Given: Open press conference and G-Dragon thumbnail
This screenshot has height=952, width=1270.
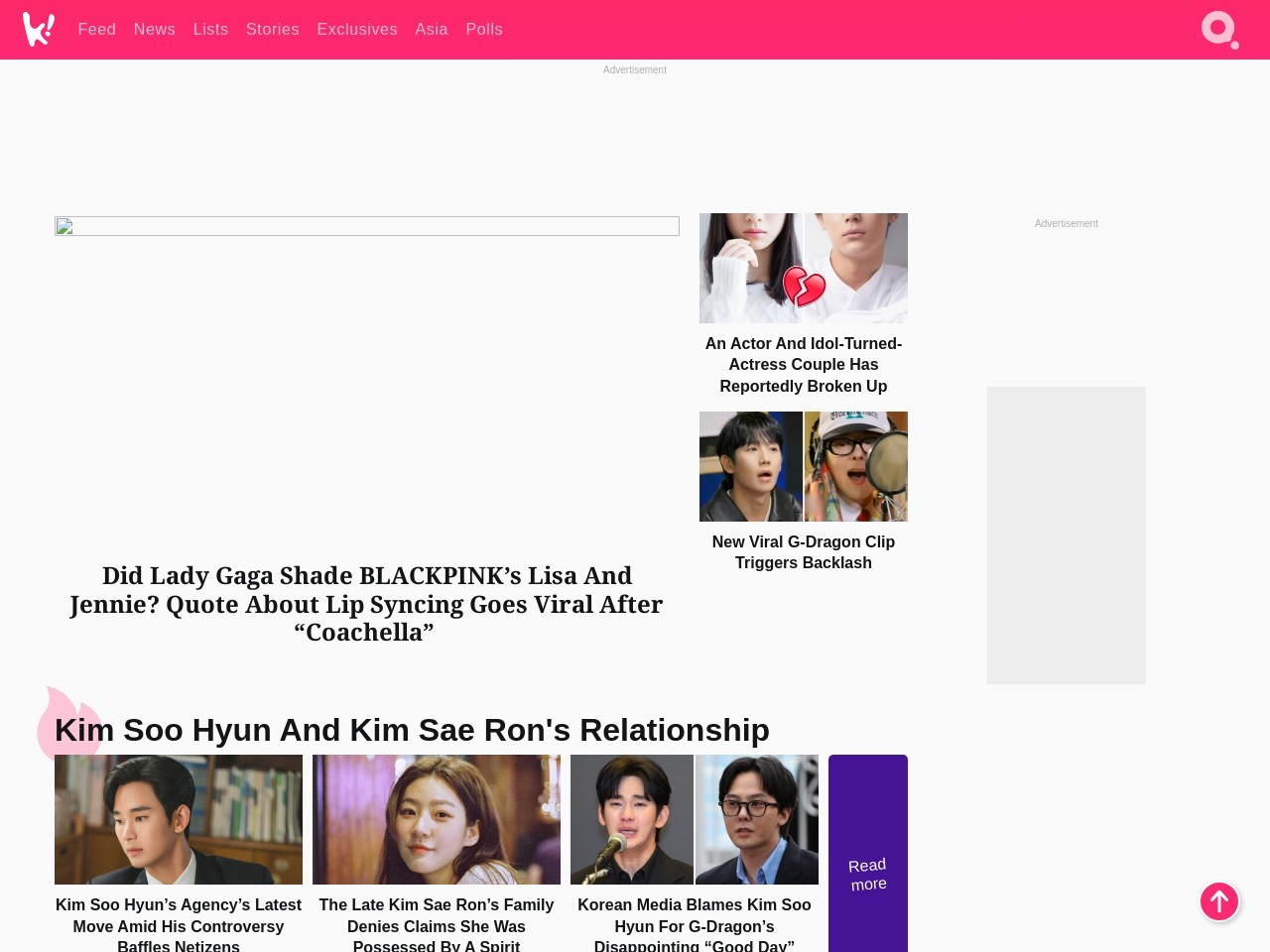Looking at the screenshot, I should tap(695, 819).
